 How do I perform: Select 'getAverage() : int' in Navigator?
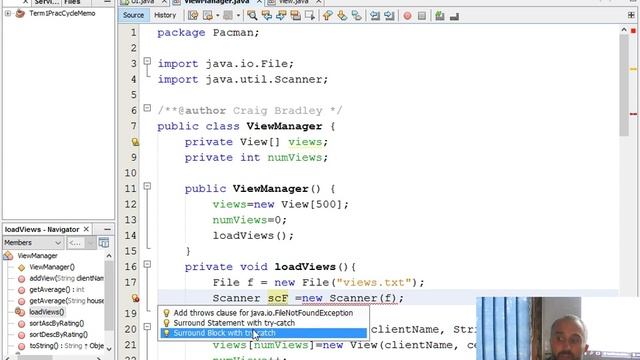pyautogui.click(x=57, y=290)
